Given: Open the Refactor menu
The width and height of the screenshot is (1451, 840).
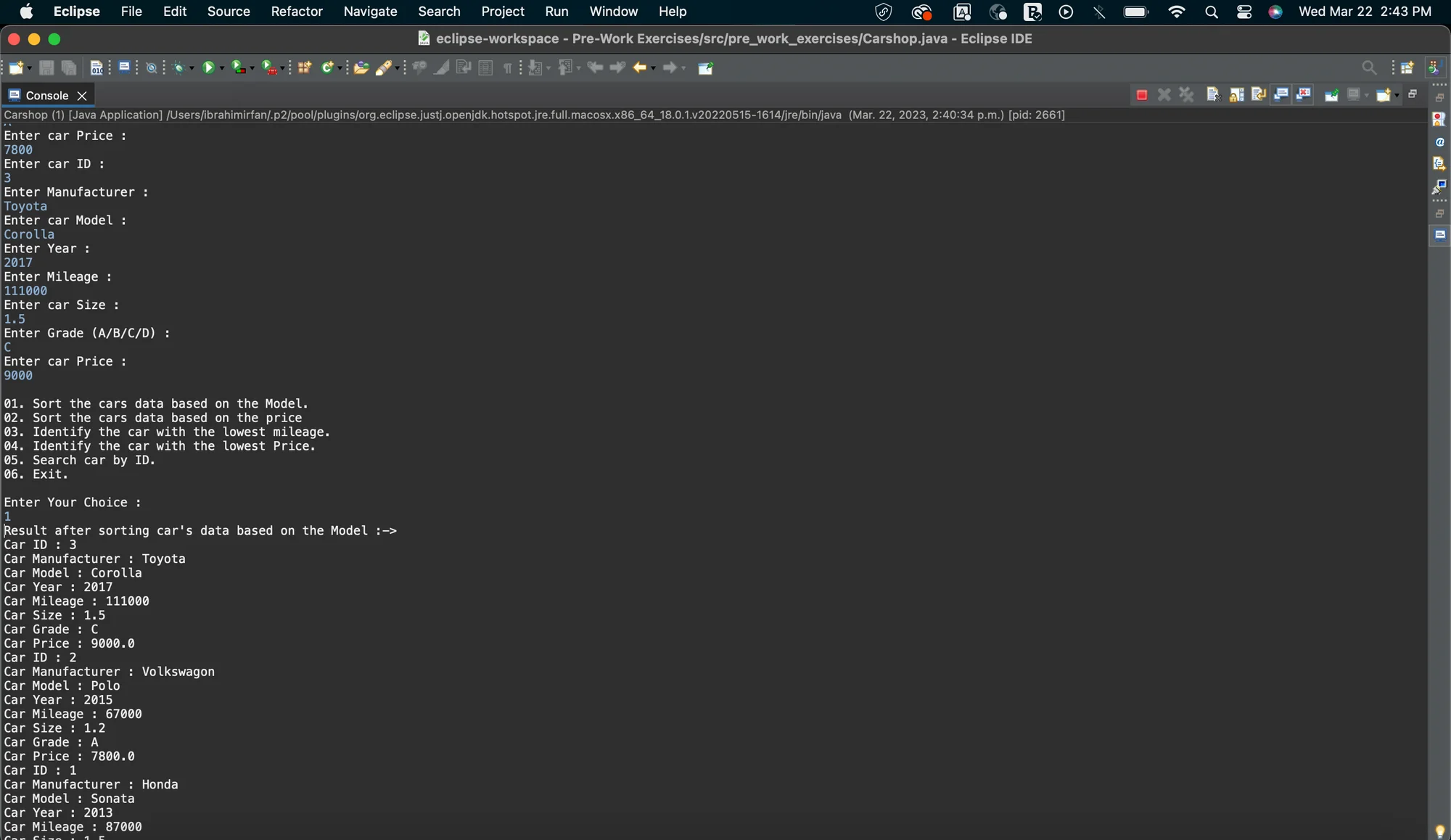Looking at the screenshot, I should pyautogui.click(x=296, y=12).
